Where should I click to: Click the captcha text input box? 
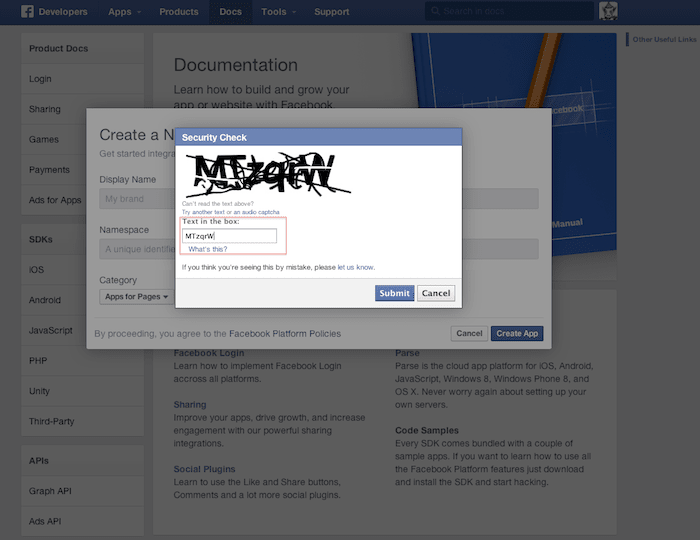tap(229, 236)
